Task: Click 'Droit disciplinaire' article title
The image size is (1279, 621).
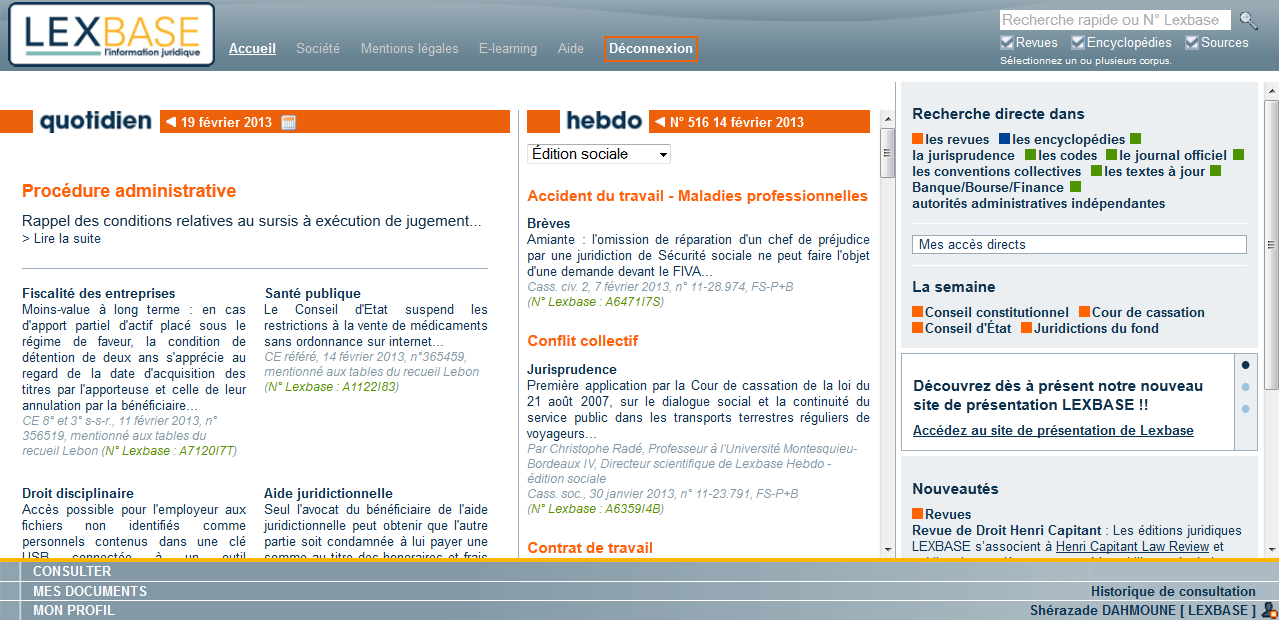Action: (78, 494)
